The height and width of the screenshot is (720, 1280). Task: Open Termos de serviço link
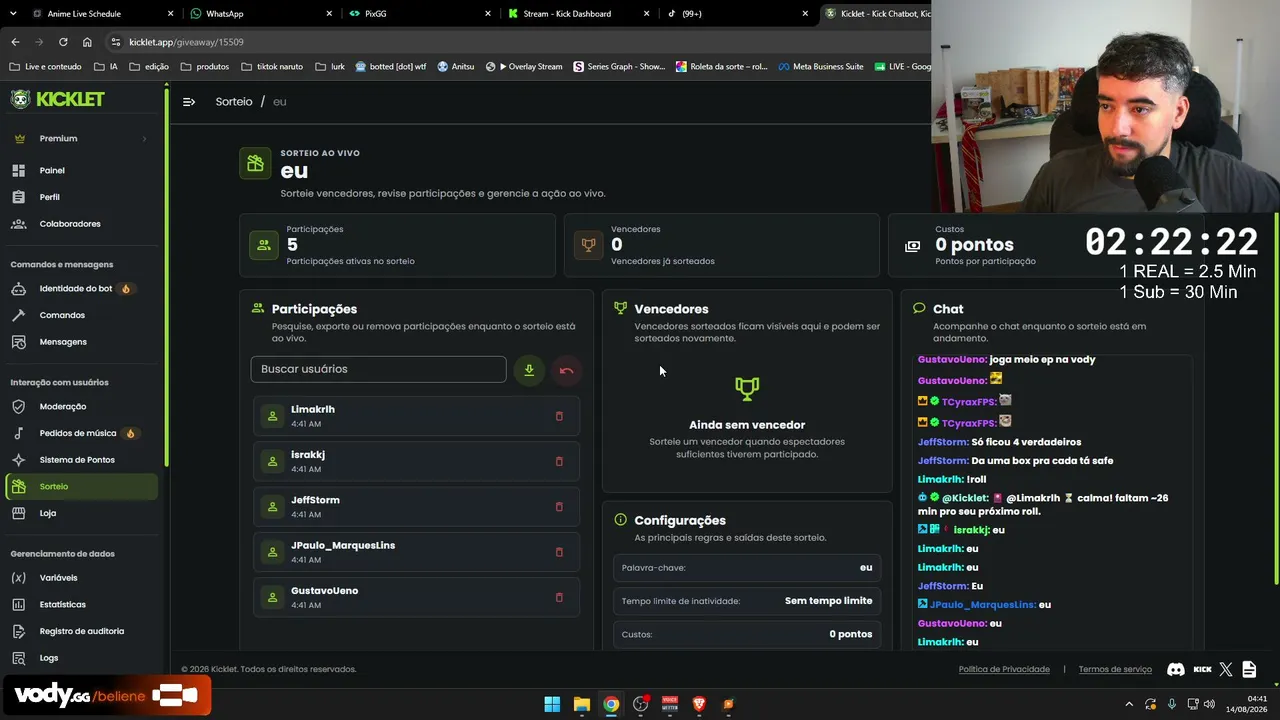tap(1115, 670)
